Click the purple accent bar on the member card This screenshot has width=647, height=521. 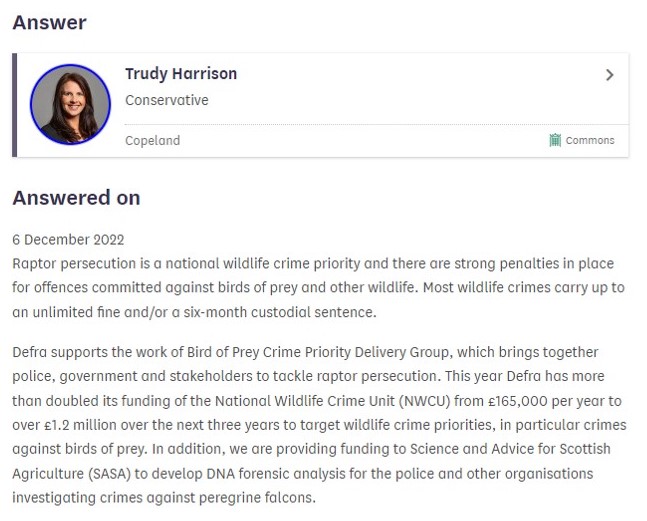(x=15, y=105)
